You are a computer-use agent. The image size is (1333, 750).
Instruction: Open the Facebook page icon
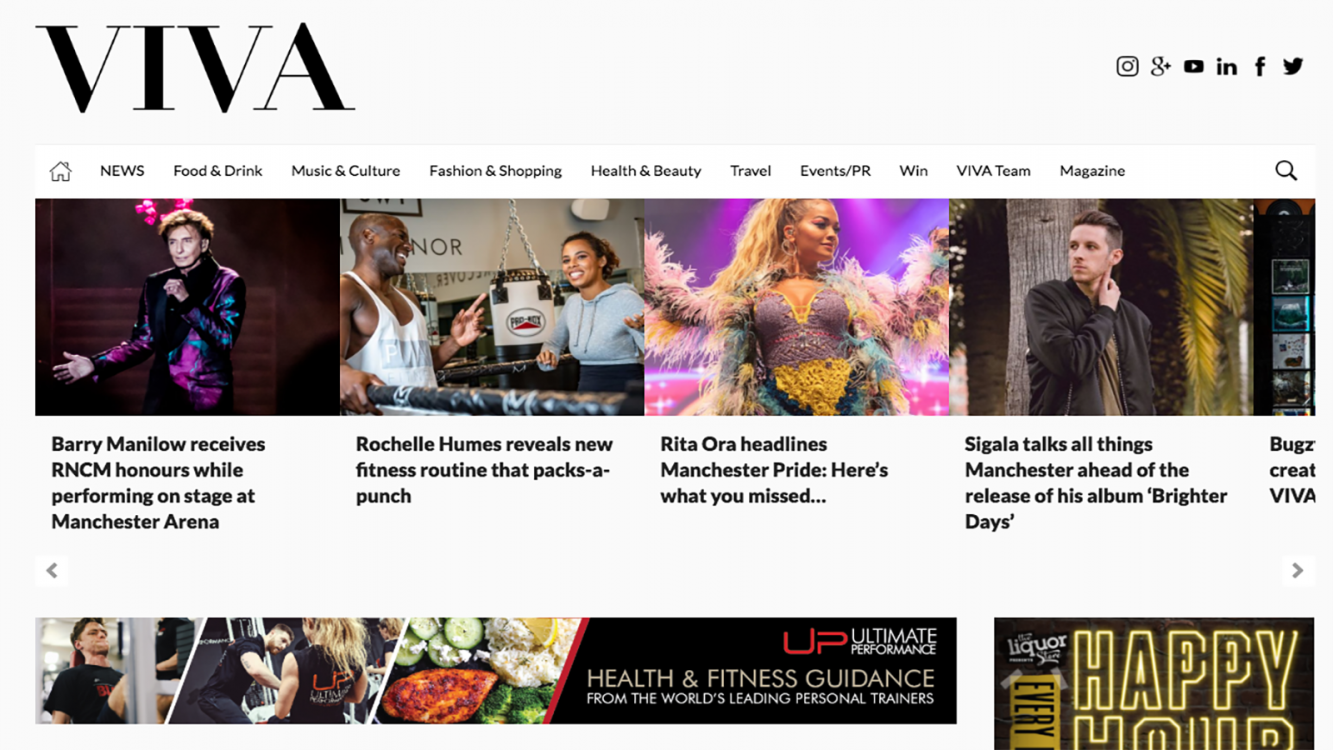1260,66
